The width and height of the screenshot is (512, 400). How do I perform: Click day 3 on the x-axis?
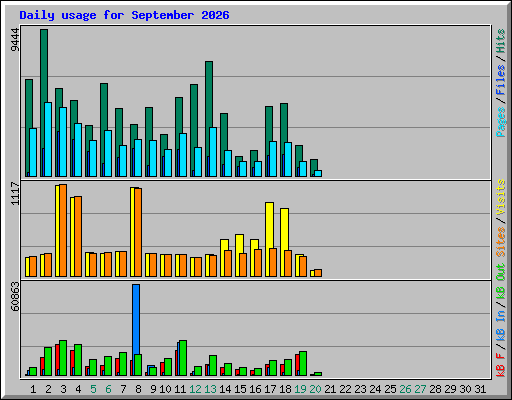tap(63, 389)
